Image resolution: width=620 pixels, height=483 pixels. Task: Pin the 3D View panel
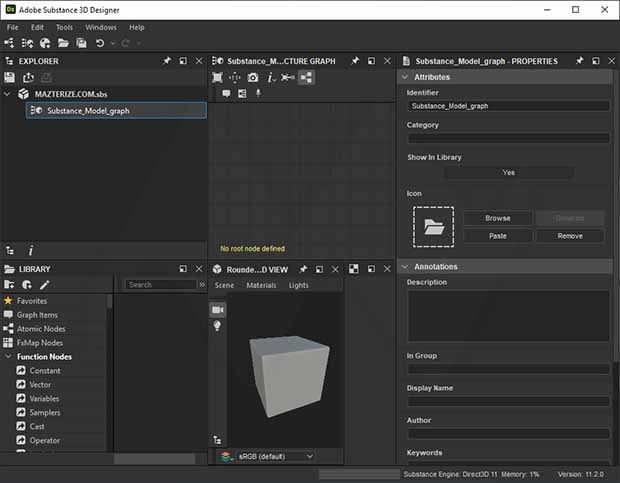point(303,269)
